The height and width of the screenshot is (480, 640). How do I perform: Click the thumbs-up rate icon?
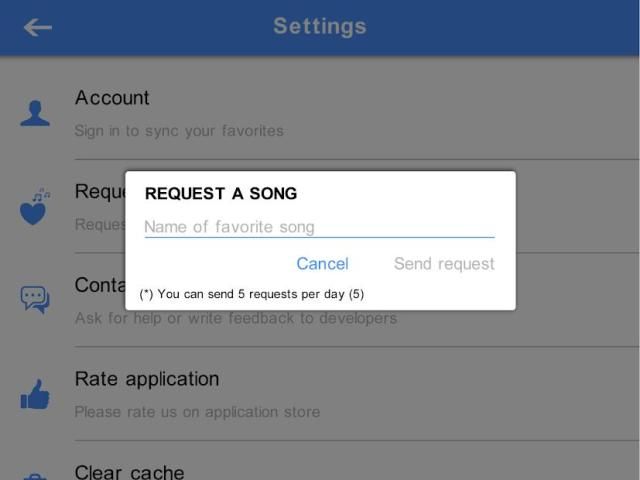(x=35, y=394)
